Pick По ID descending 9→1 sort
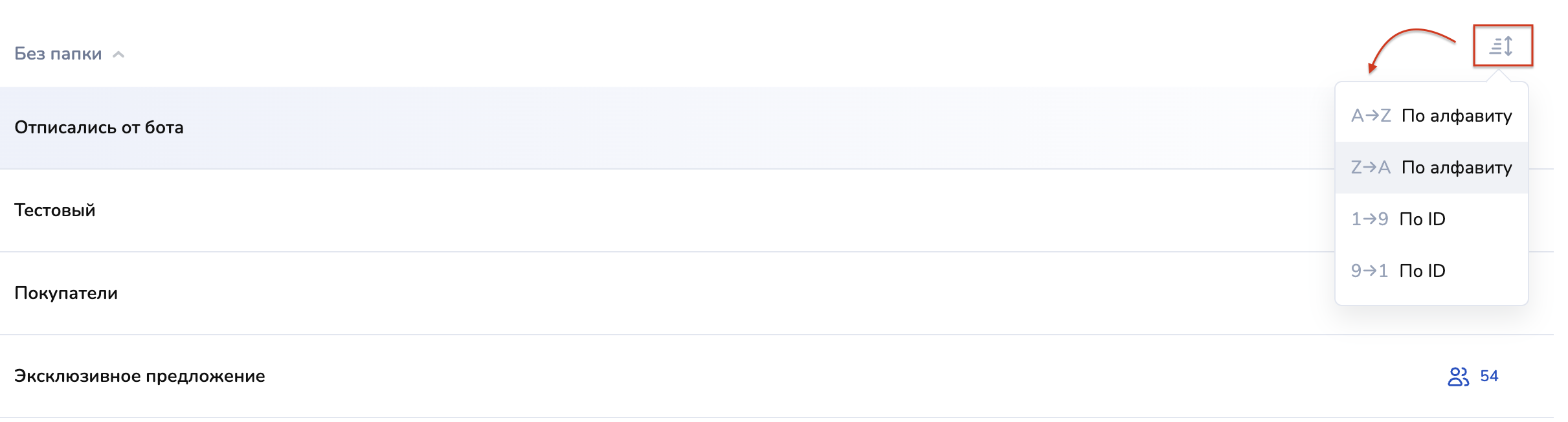Viewport: 1568px width, 422px height. click(x=1422, y=271)
